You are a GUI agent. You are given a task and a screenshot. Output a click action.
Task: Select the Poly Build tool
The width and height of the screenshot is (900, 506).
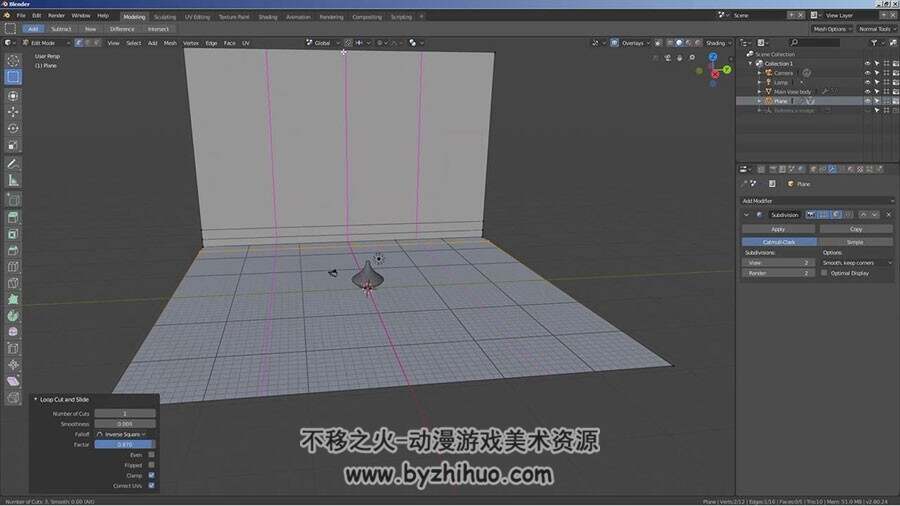click(x=13, y=299)
